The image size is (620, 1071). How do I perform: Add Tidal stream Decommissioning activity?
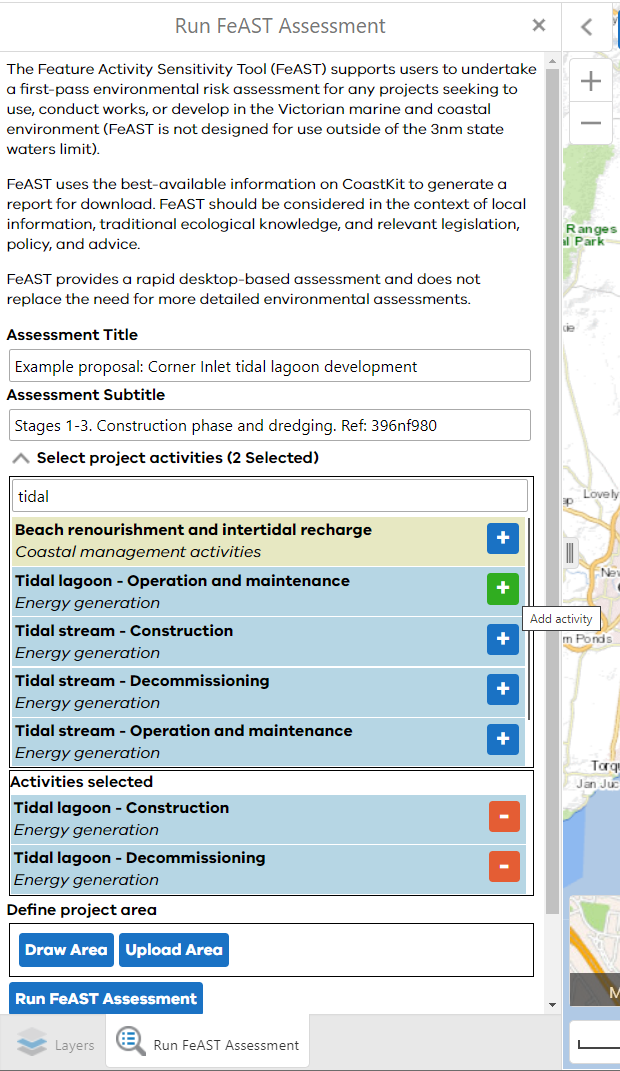[x=503, y=688]
